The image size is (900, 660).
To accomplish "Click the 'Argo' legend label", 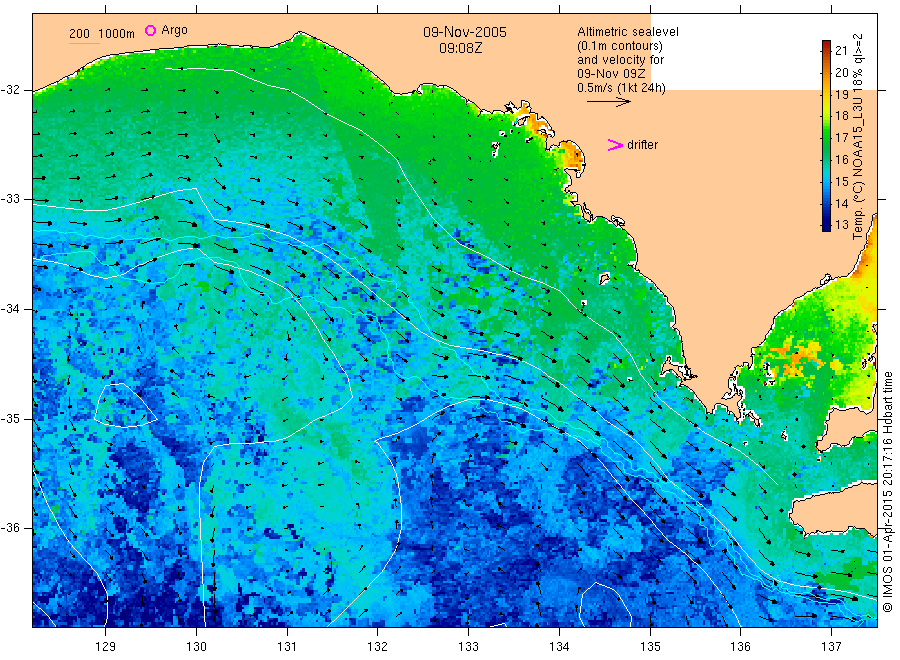I will pos(174,30).
